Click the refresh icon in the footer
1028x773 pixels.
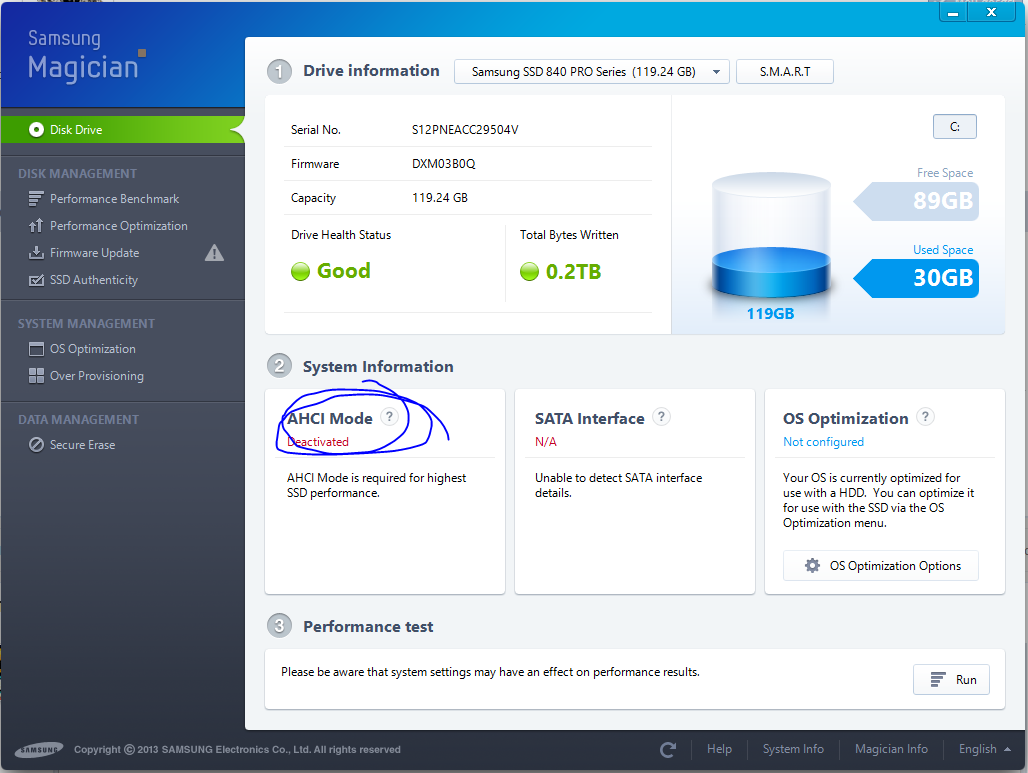coord(668,749)
